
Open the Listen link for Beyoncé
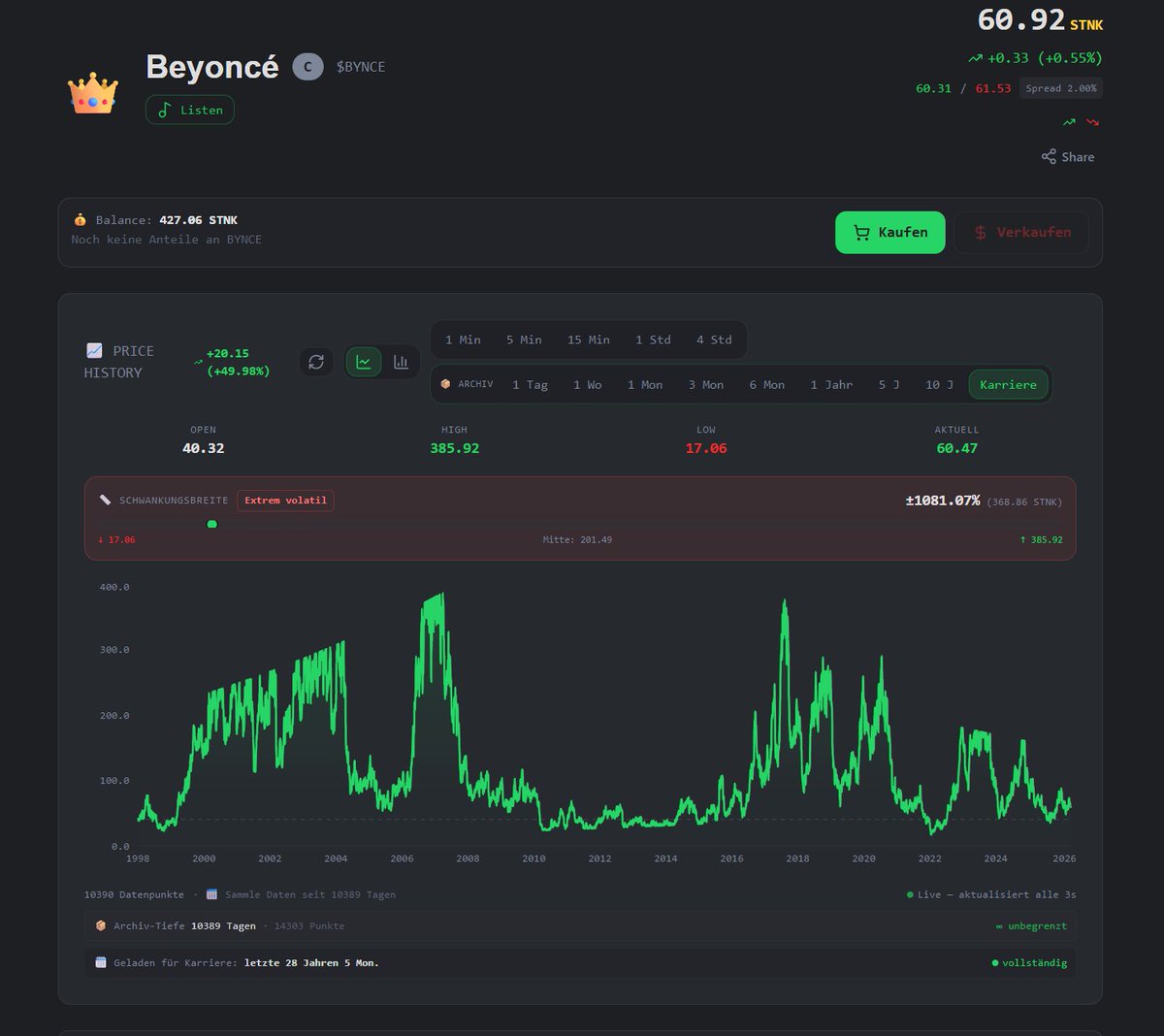[x=190, y=110]
